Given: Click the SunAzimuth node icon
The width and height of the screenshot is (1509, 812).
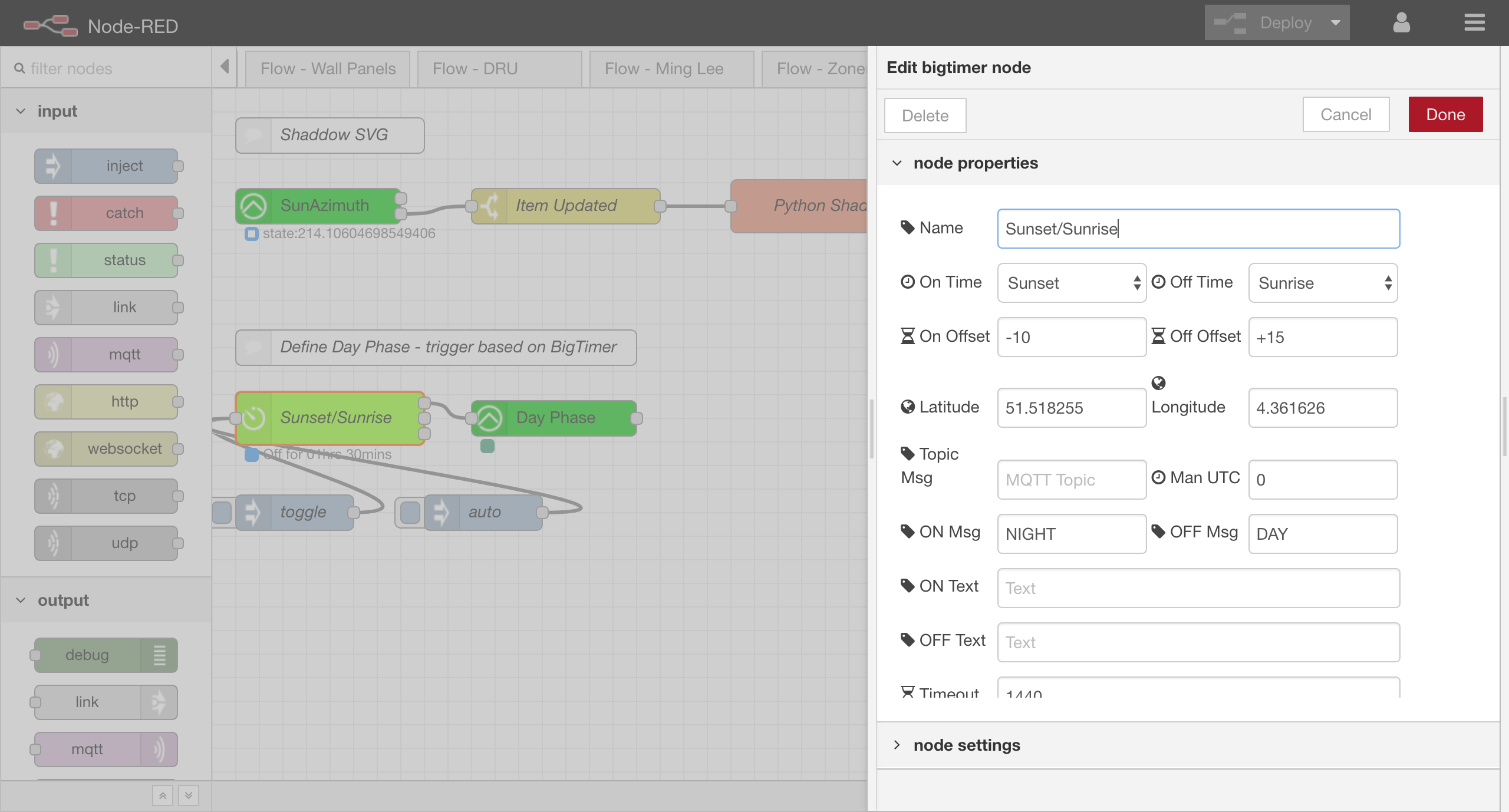Looking at the screenshot, I should 254,206.
